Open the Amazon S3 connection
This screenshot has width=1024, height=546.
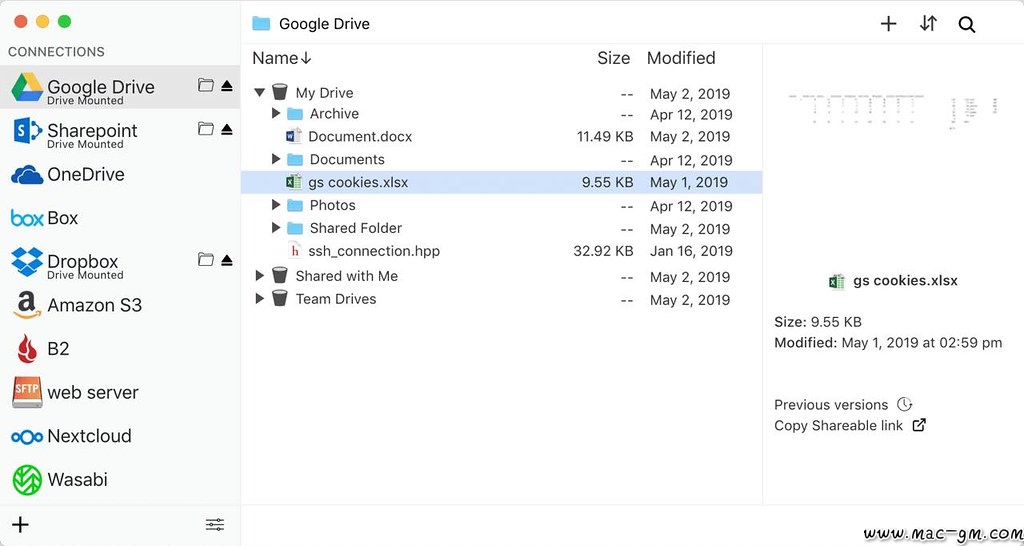pyautogui.click(x=120, y=305)
